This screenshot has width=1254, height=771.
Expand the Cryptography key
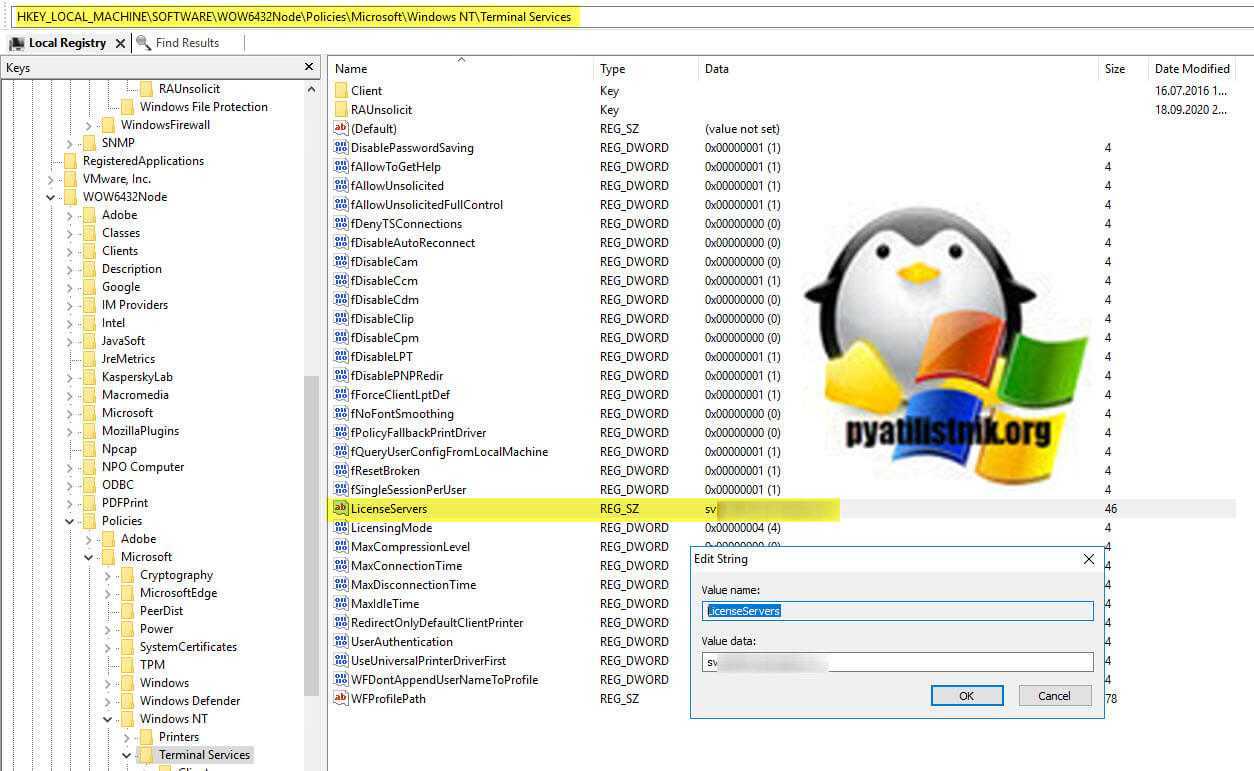point(108,575)
